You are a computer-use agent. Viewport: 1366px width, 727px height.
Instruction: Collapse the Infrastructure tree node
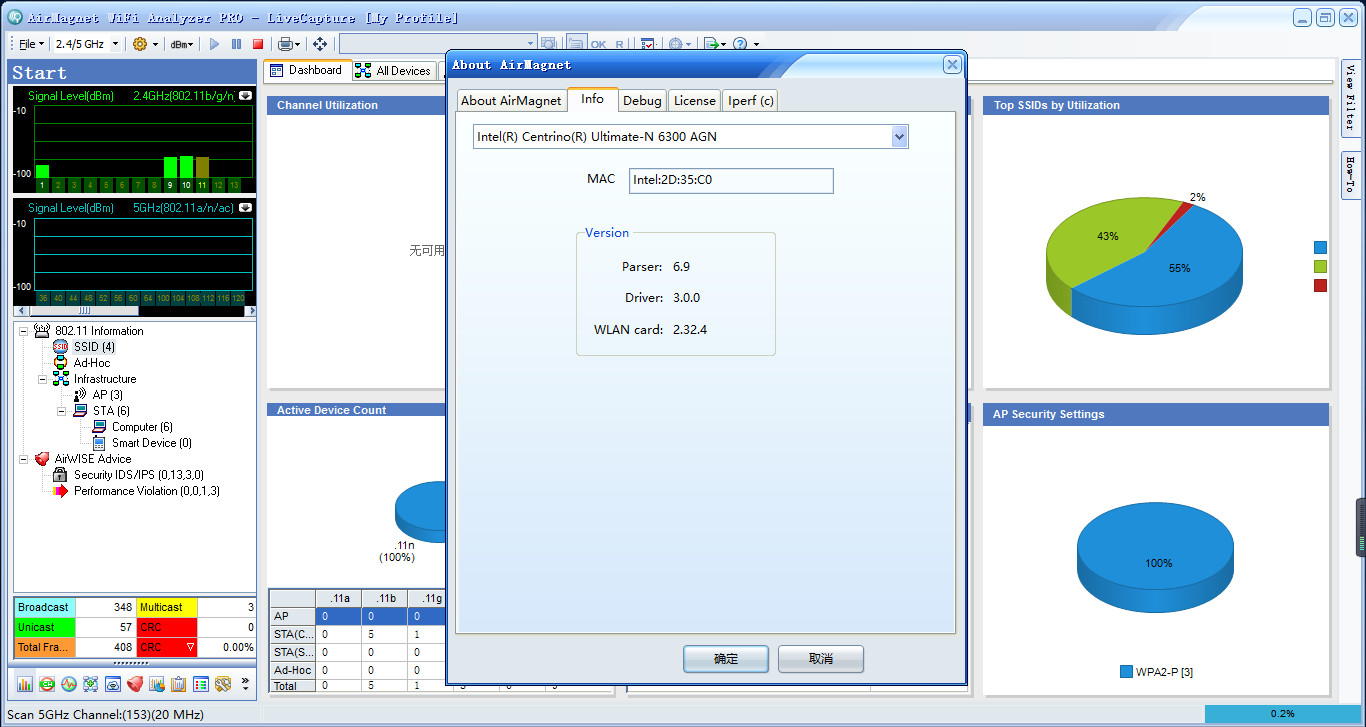click(x=43, y=379)
